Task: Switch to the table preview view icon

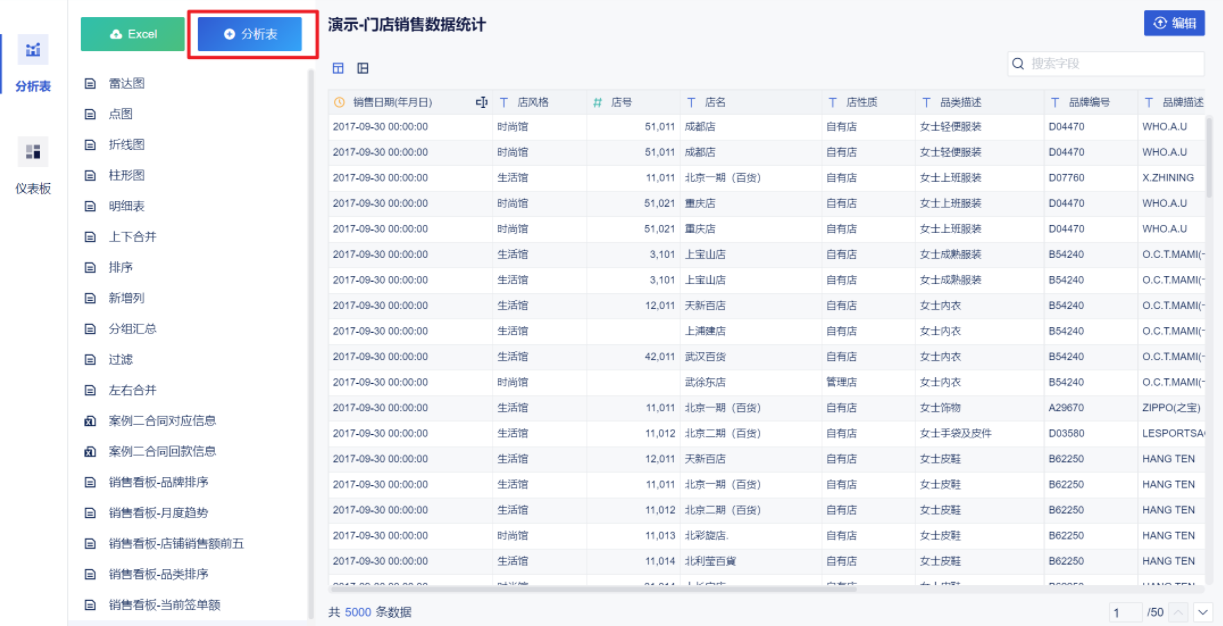Action: [338, 68]
